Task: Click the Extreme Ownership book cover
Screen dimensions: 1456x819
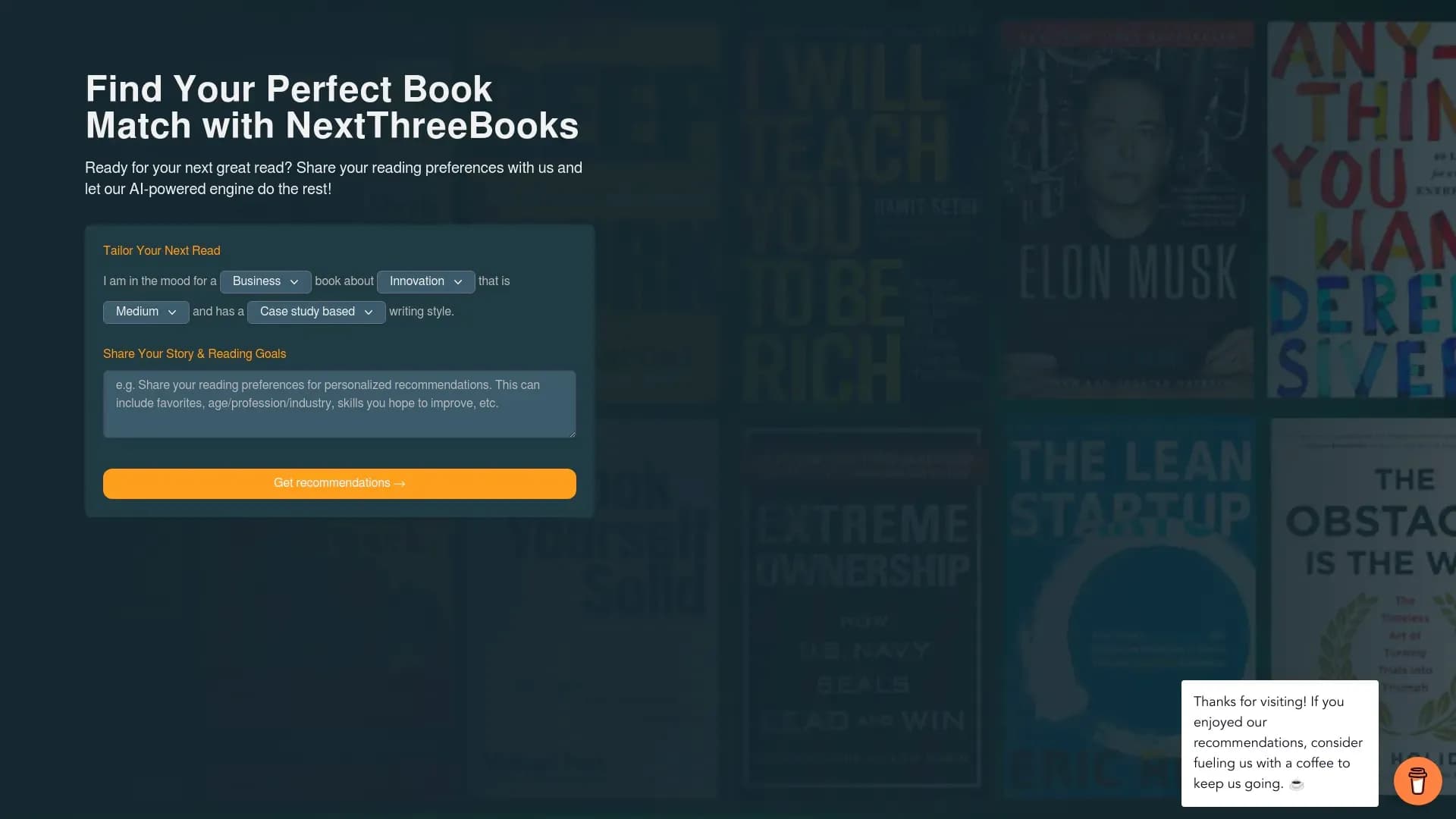Action: tap(863, 607)
